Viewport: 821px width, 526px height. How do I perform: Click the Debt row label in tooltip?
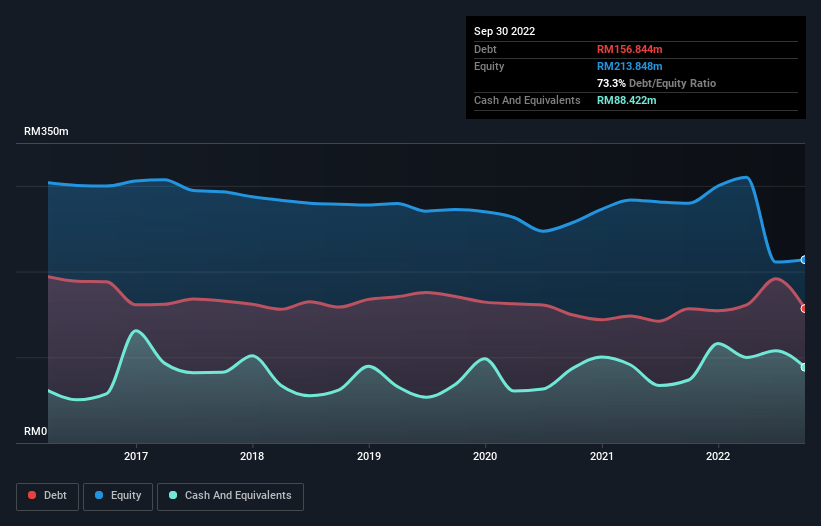click(485, 49)
